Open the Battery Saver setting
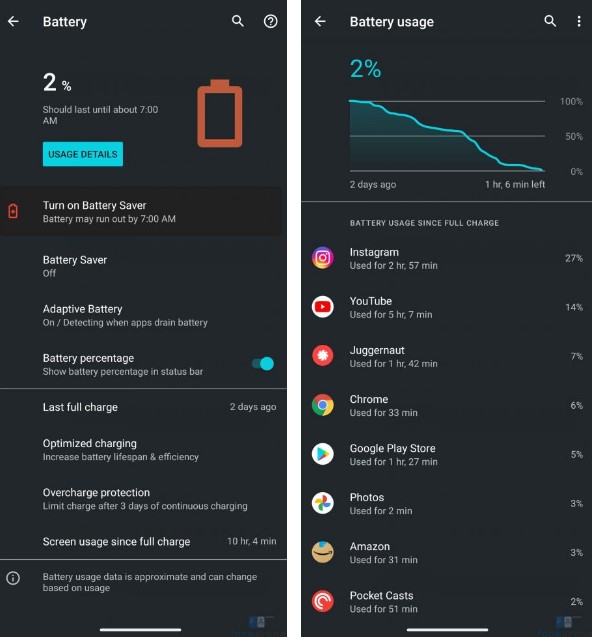 tap(143, 266)
